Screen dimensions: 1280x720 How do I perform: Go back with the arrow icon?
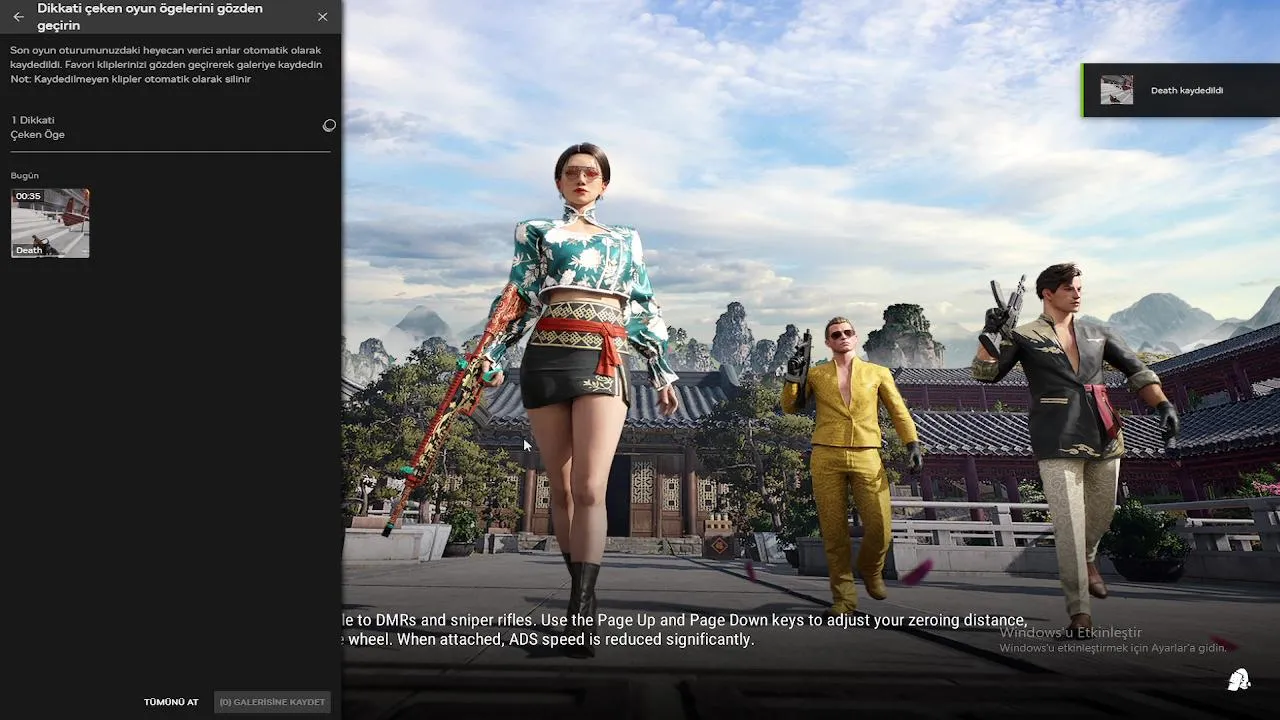(x=18, y=17)
